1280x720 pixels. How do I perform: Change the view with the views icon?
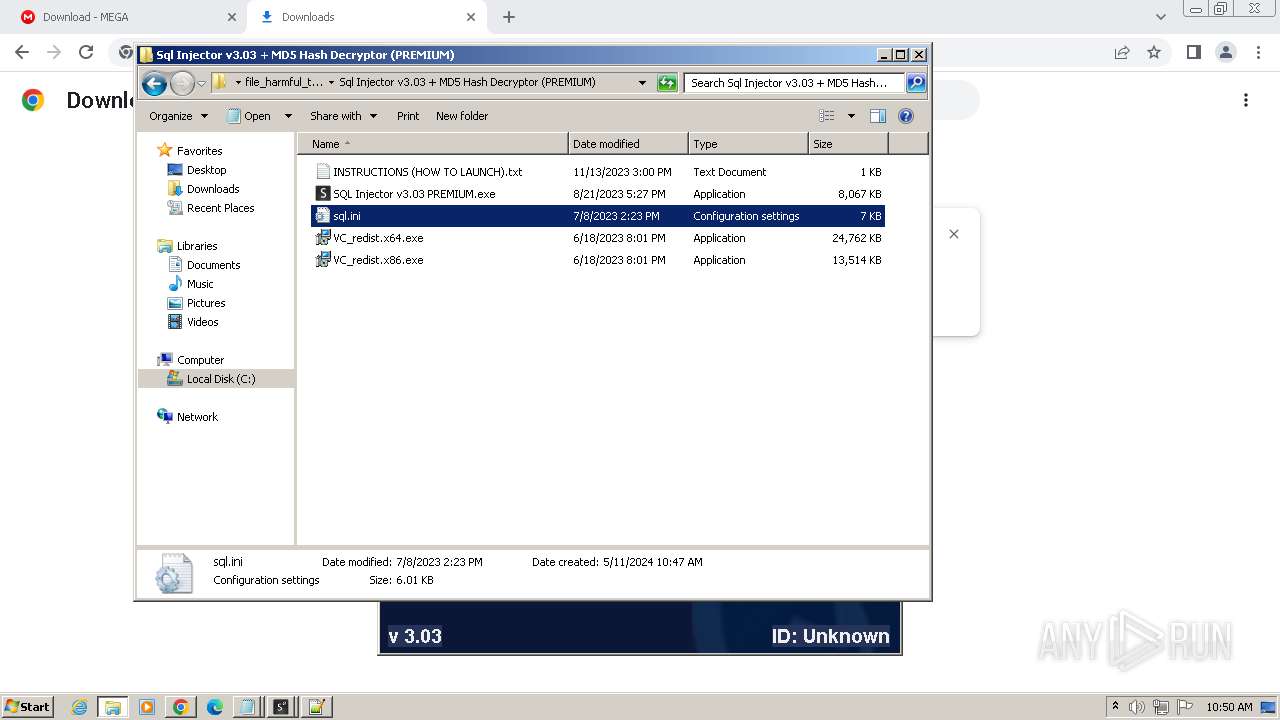point(827,116)
